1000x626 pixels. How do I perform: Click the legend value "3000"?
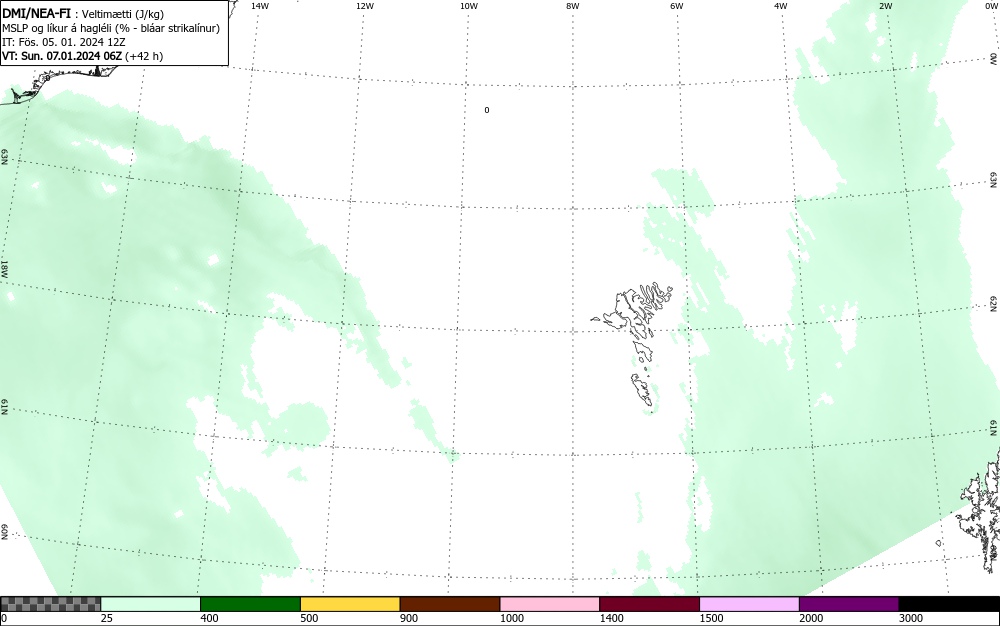(x=911, y=618)
